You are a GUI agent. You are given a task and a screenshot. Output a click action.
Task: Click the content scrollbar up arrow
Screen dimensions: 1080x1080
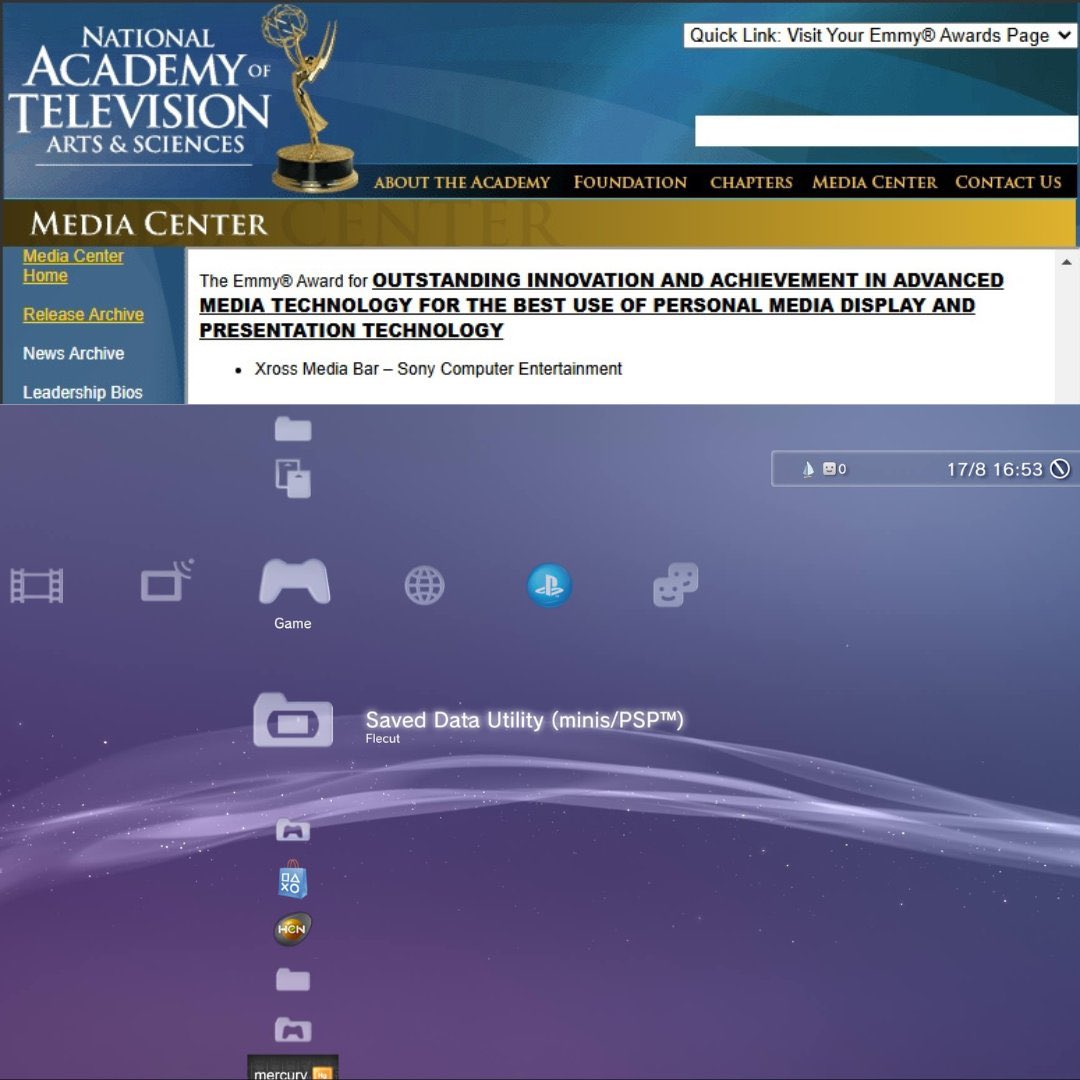1066,262
